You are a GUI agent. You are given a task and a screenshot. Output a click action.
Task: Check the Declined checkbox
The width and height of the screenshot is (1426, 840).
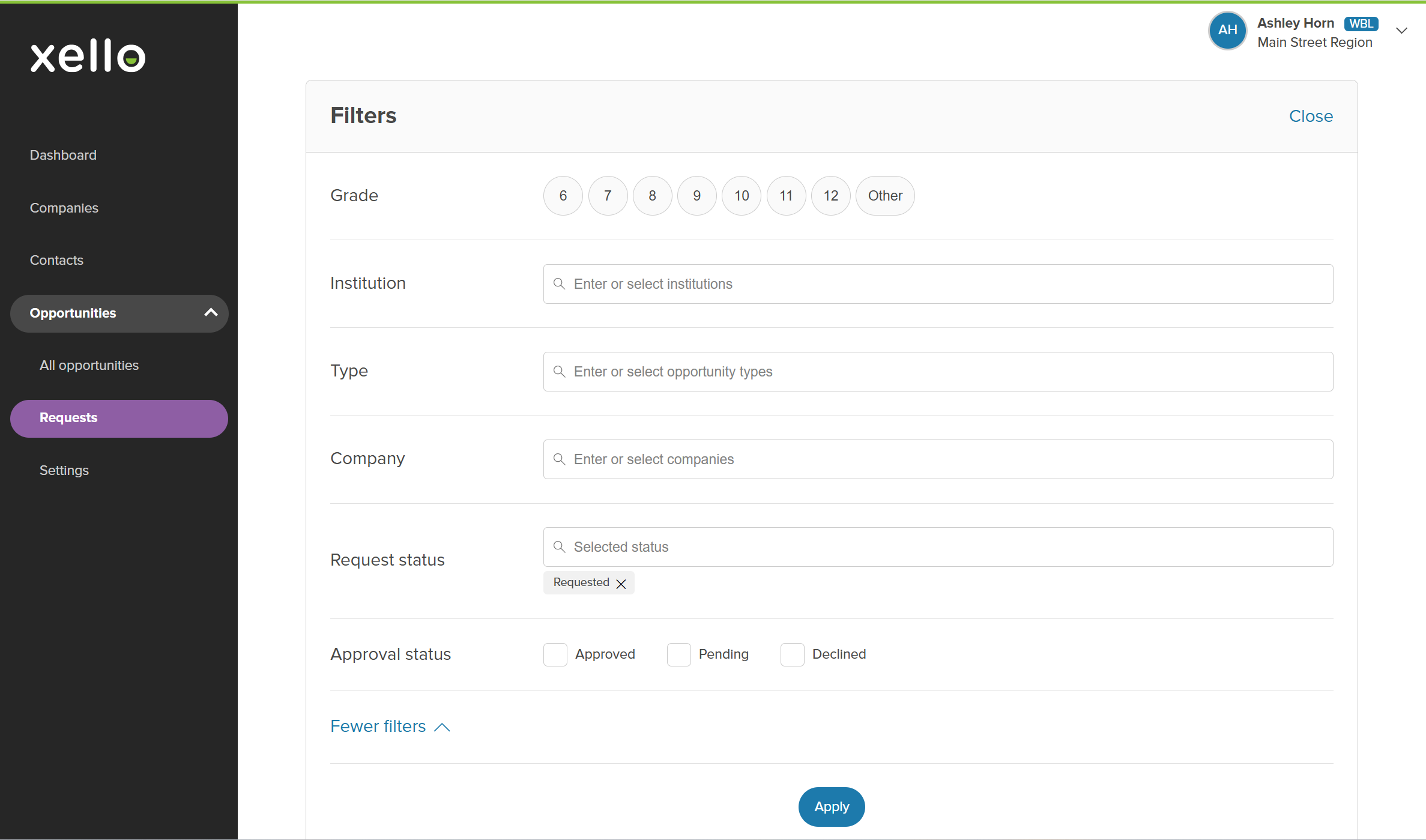(793, 654)
